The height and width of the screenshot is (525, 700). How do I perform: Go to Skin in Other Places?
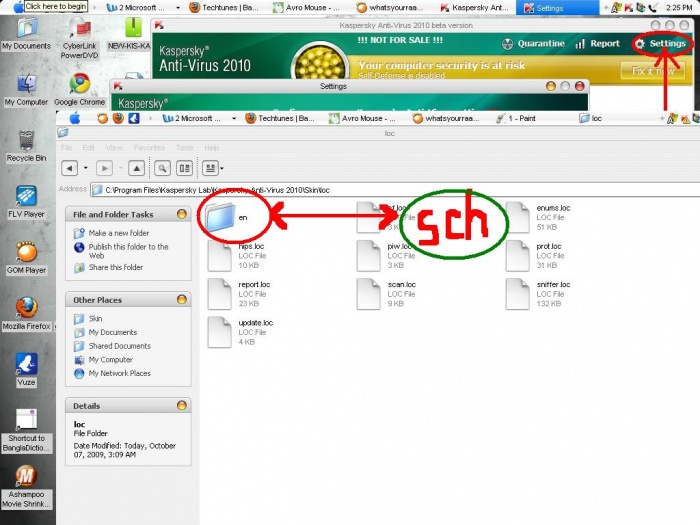pyautogui.click(x=88, y=319)
